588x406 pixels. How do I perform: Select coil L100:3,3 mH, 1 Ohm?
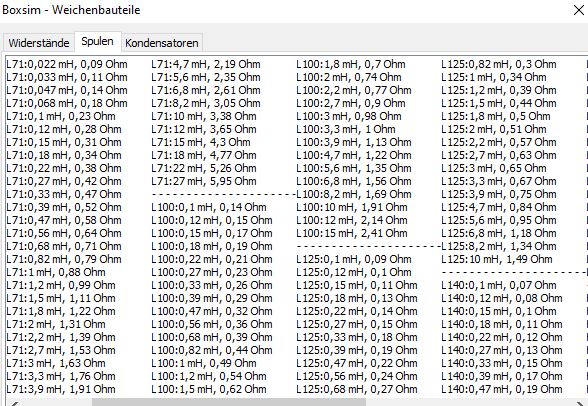coord(346,129)
